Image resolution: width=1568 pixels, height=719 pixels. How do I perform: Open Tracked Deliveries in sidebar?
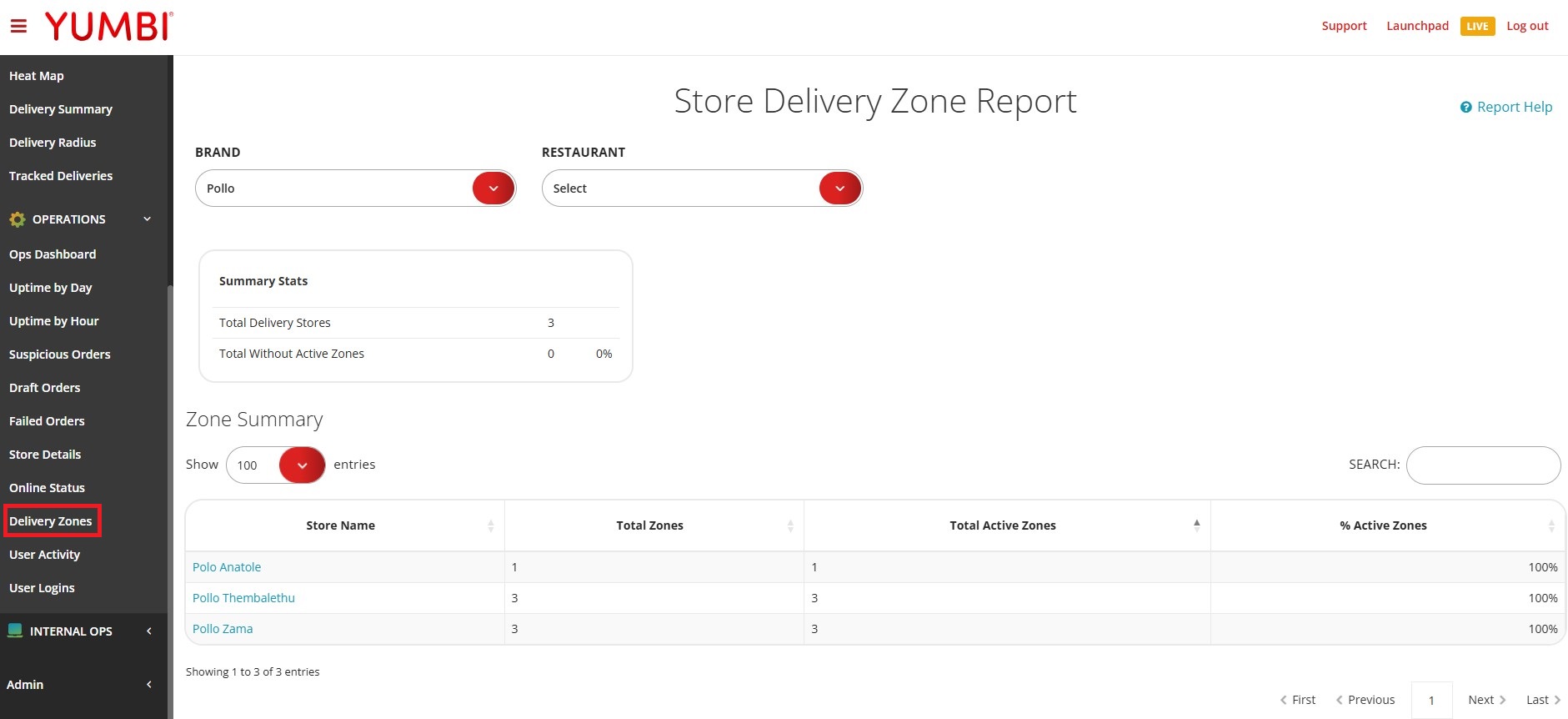[x=61, y=176]
